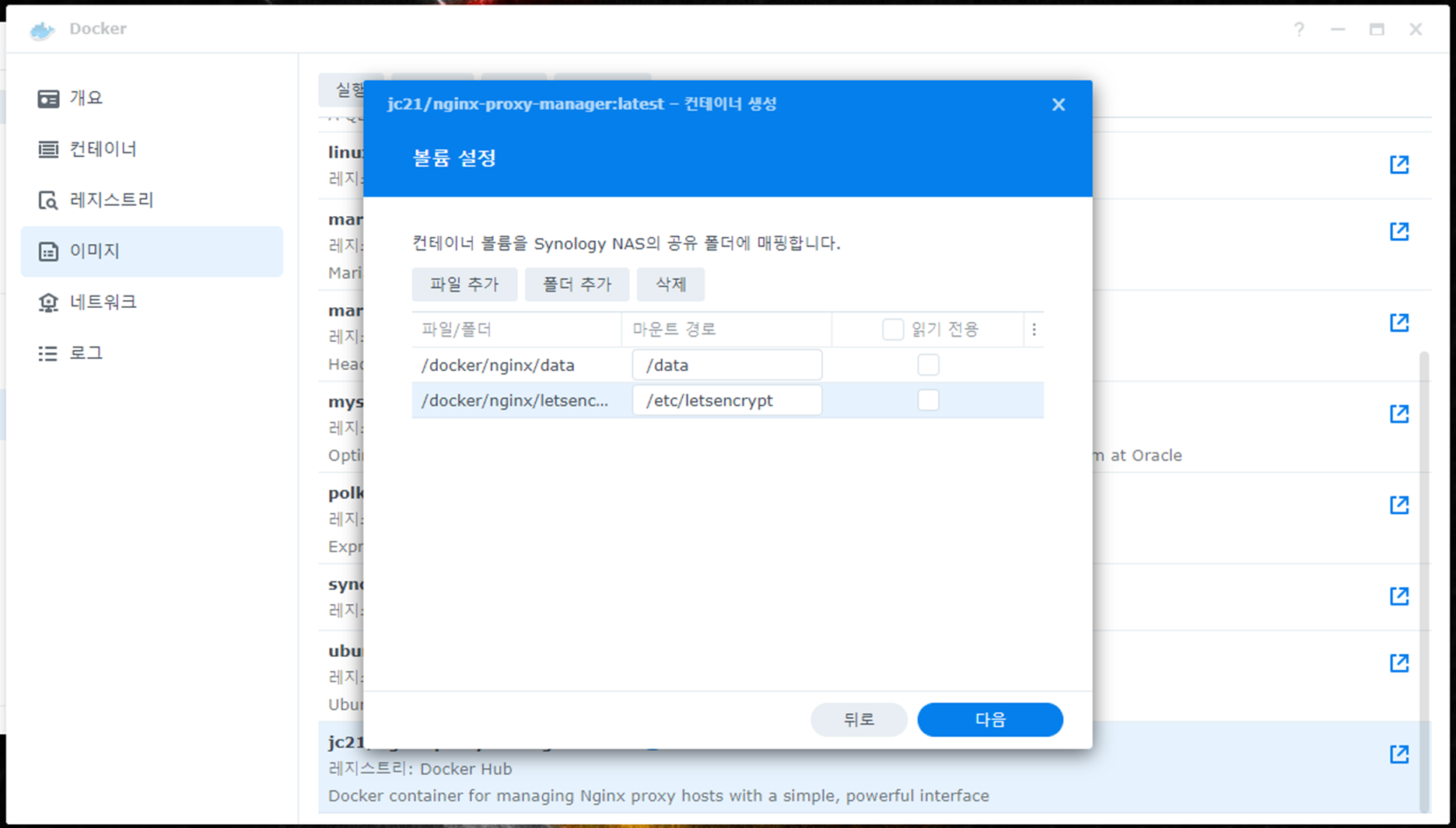Sort by 마운트 경로 column header
This screenshot has width=1456, height=828.
(x=726, y=330)
